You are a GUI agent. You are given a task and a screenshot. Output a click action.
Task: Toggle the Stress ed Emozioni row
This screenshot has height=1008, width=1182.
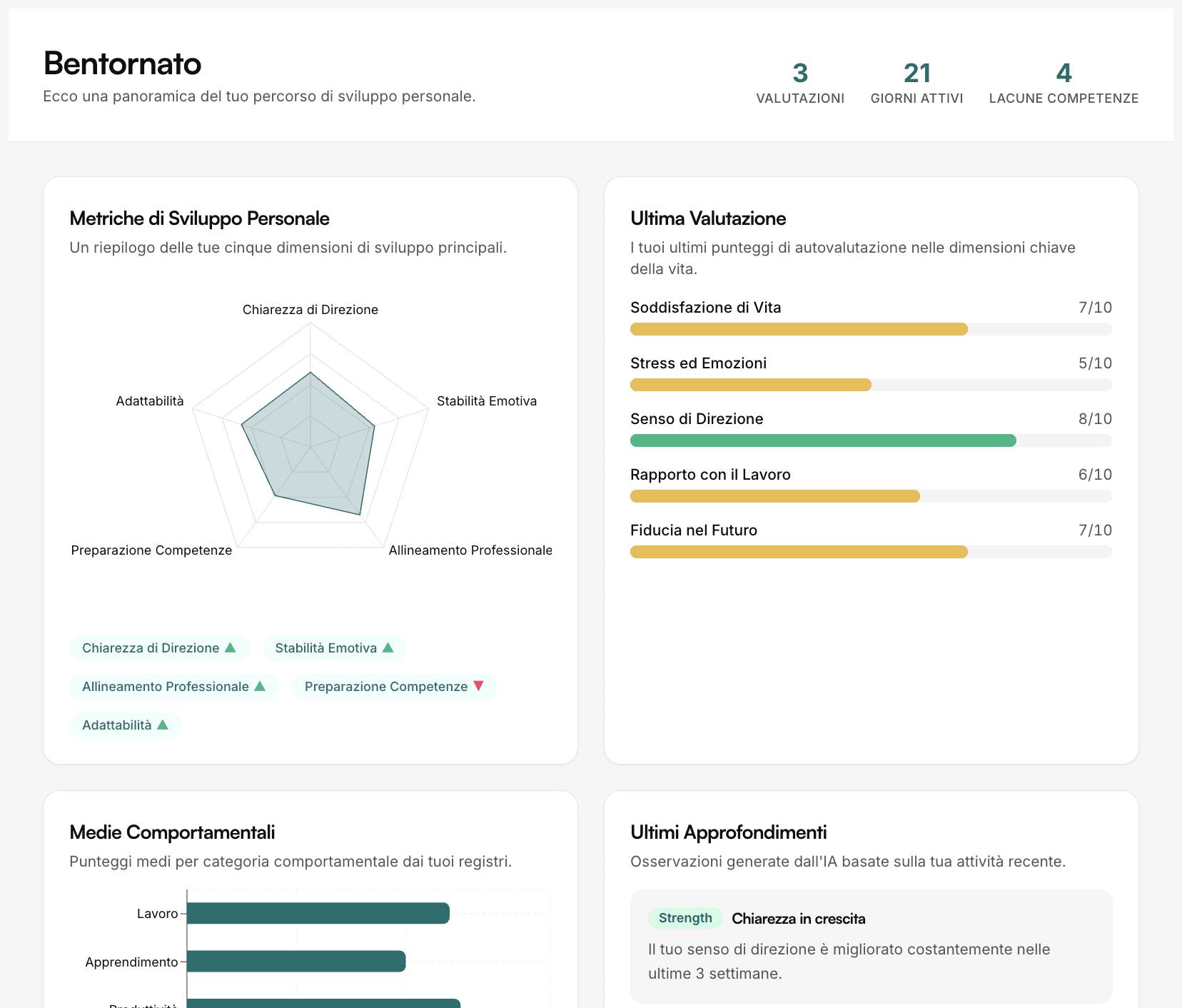pyautogui.click(x=870, y=372)
